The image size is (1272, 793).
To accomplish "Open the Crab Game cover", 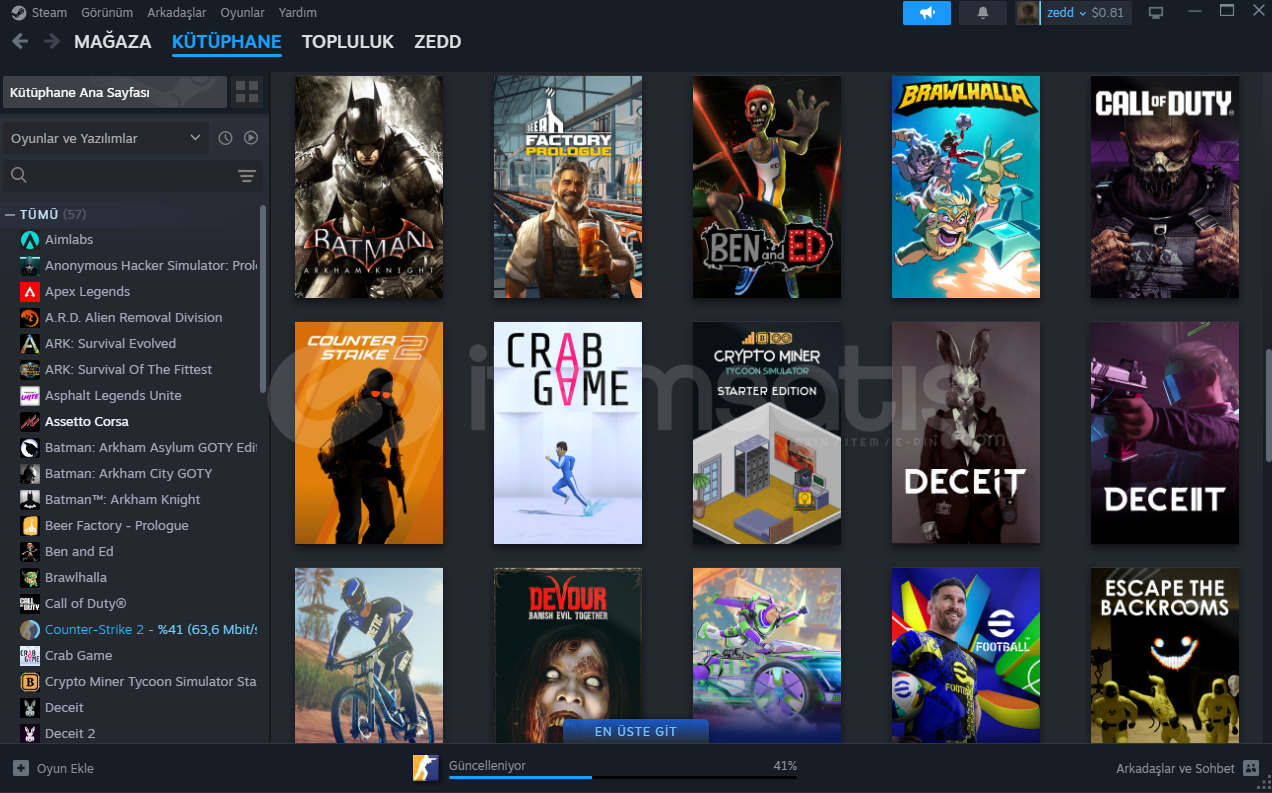I will (568, 433).
